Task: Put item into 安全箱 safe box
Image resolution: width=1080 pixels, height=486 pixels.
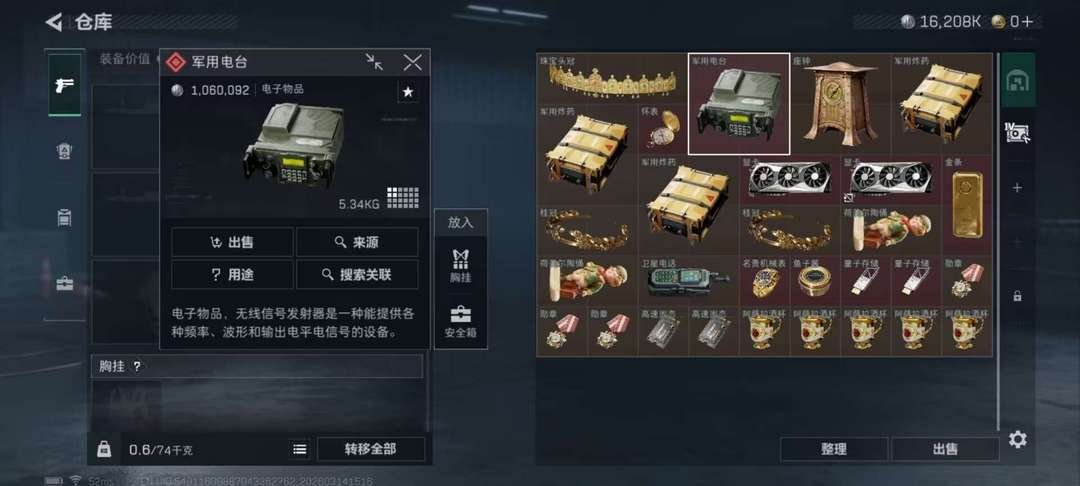Action: (461, 322)
